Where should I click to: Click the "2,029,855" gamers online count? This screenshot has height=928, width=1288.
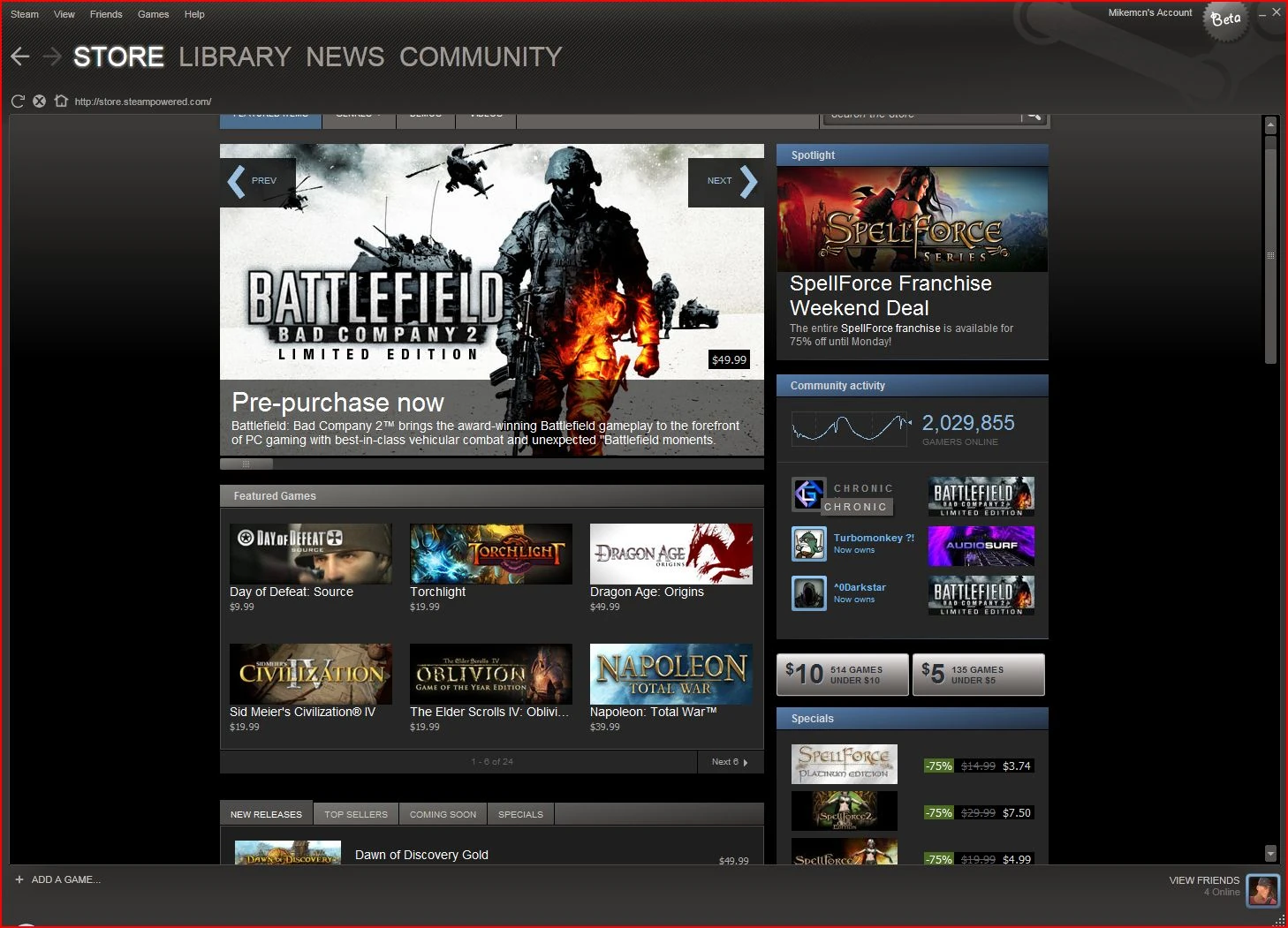968,423
